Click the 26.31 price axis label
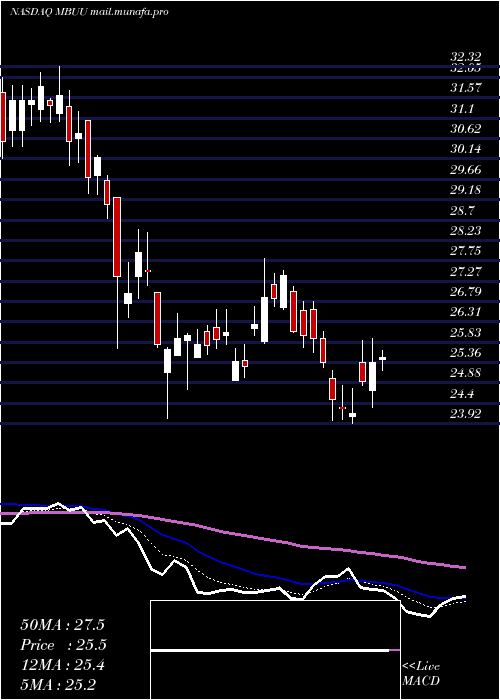The height and width of the screenshot is (700, 500). 466,312
